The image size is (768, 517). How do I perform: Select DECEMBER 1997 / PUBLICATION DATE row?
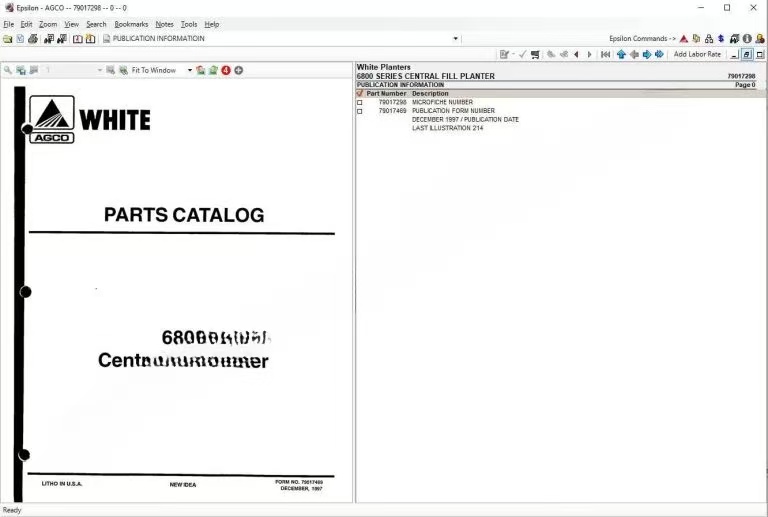click(465, 119)
